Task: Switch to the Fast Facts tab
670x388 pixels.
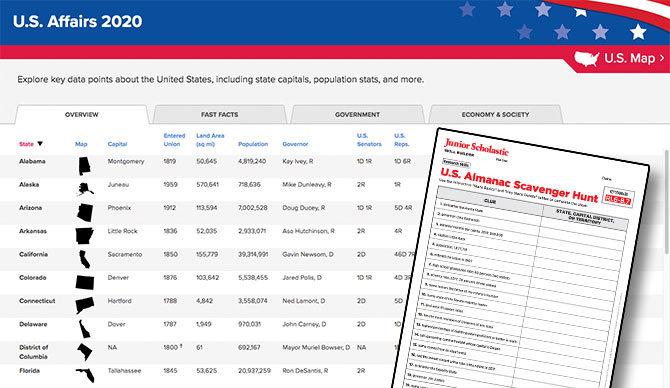Action: pyautogui.click(x=220, y=115)
